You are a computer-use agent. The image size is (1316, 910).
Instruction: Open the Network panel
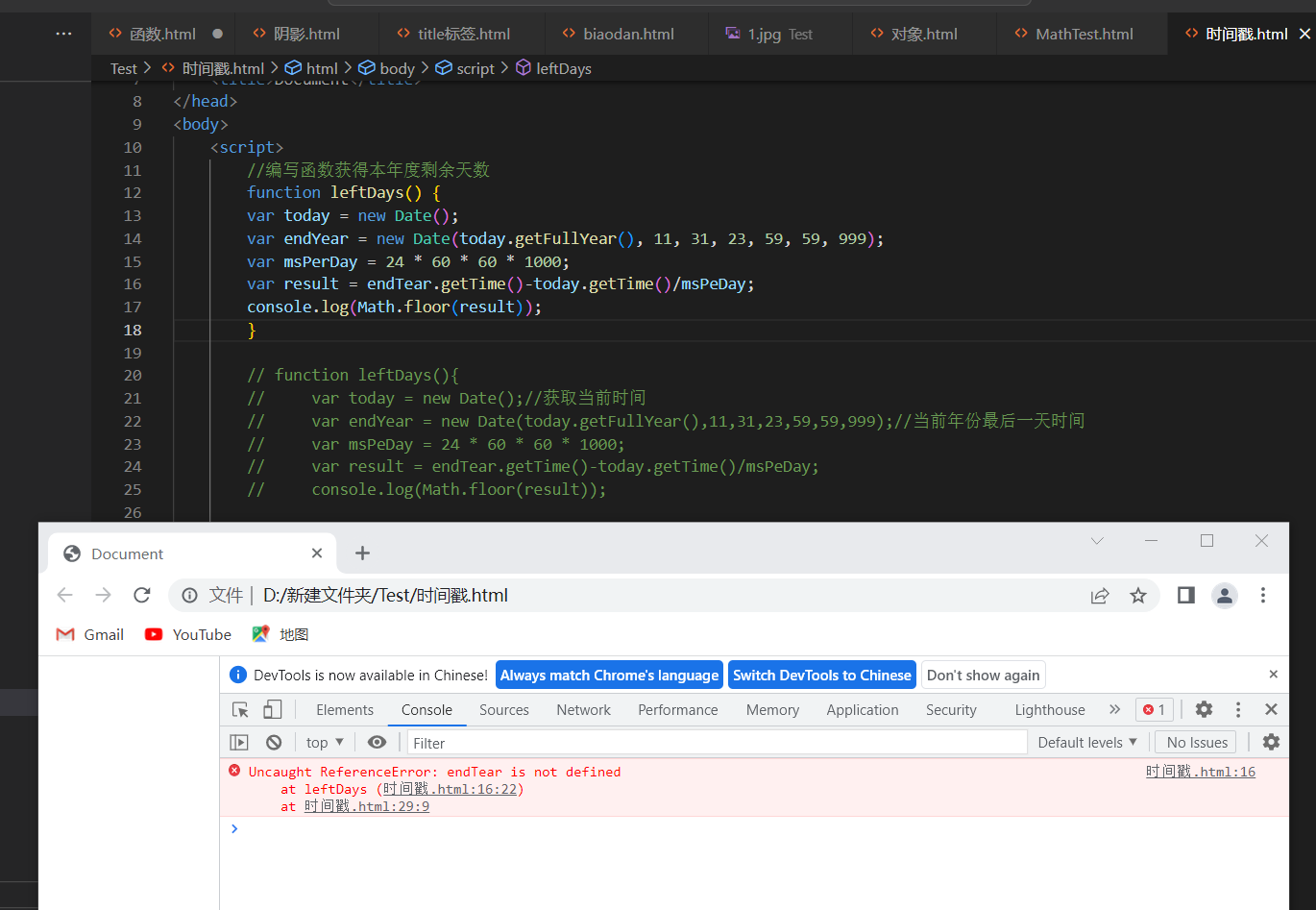click(x=583, y=710)
